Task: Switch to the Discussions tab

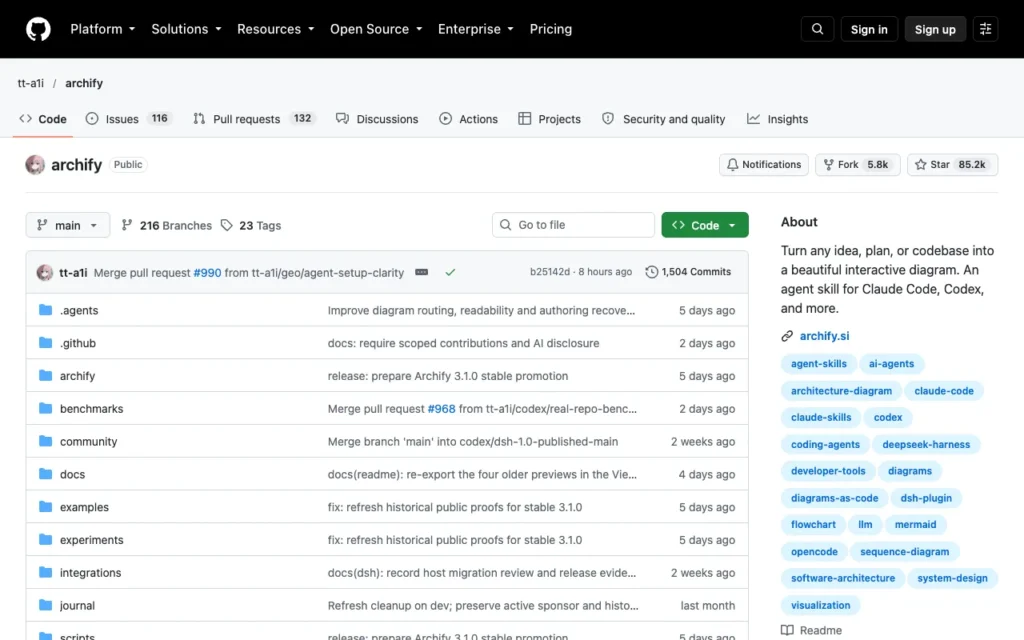Action: (377, 119)
